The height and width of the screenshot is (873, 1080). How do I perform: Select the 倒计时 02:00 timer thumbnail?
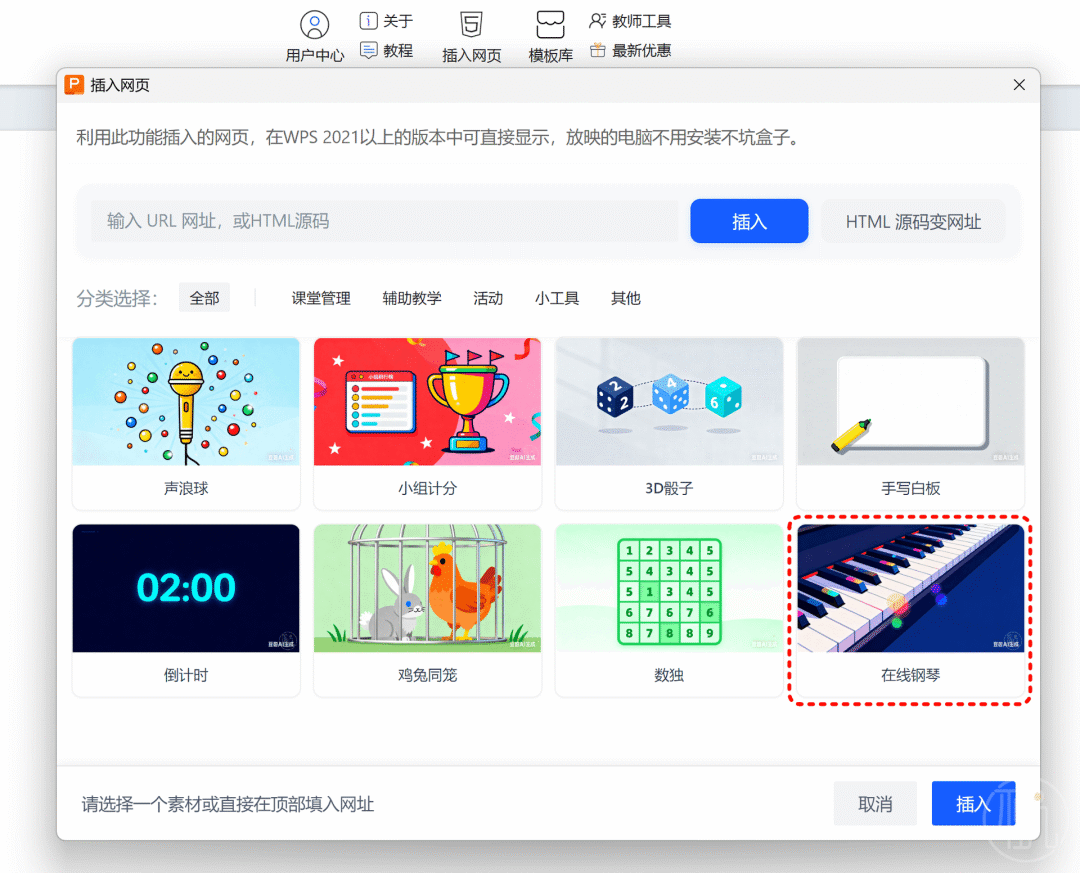point(186,588)
